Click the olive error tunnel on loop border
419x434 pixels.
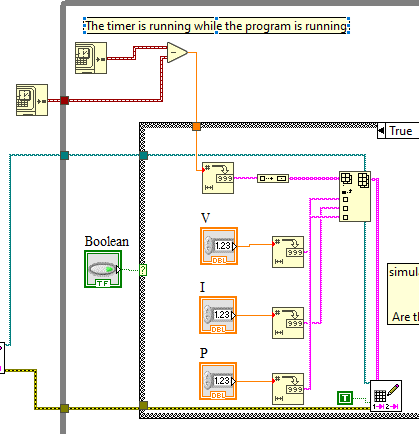point(65,408)
